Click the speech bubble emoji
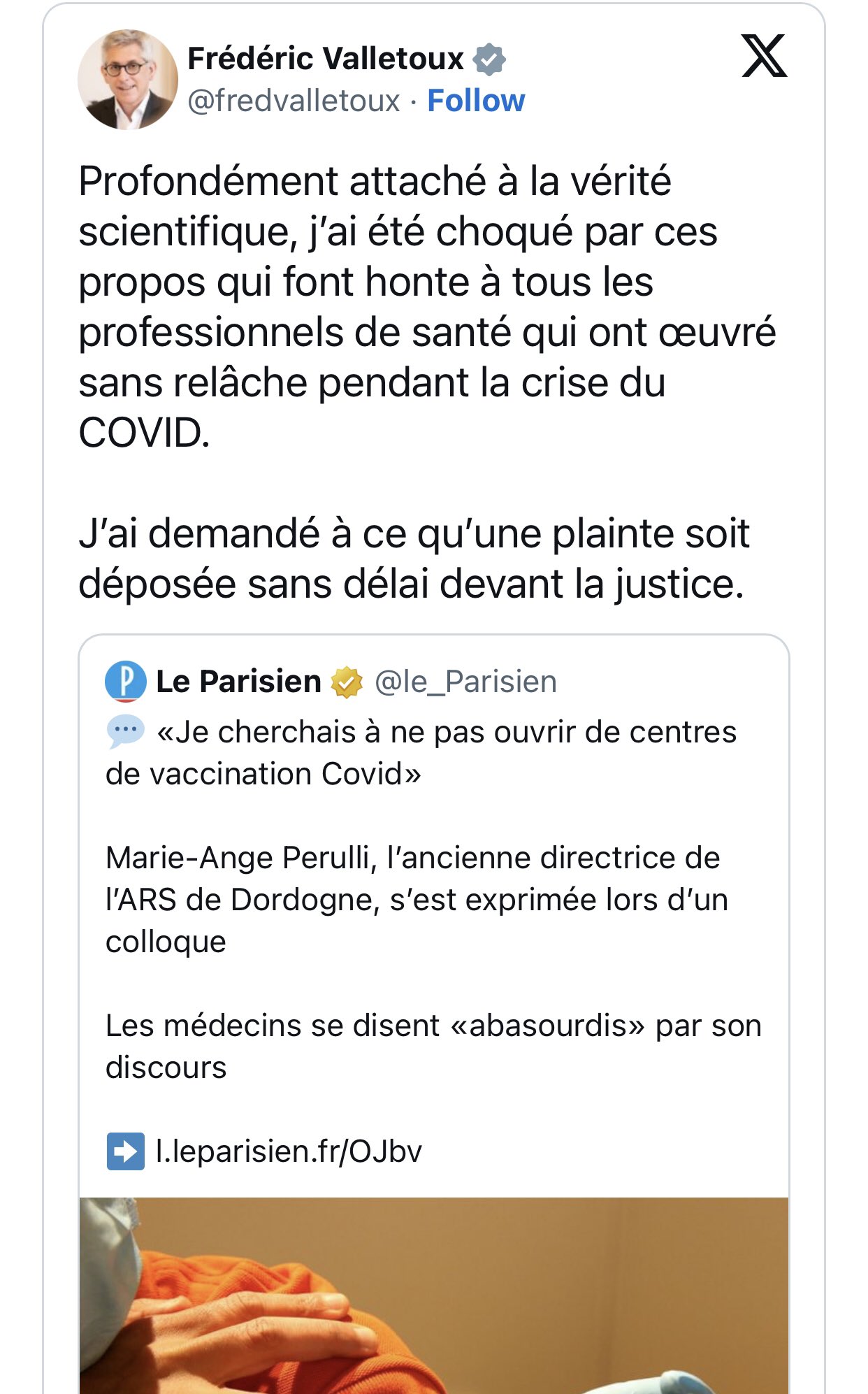 [x=126, y=731]
